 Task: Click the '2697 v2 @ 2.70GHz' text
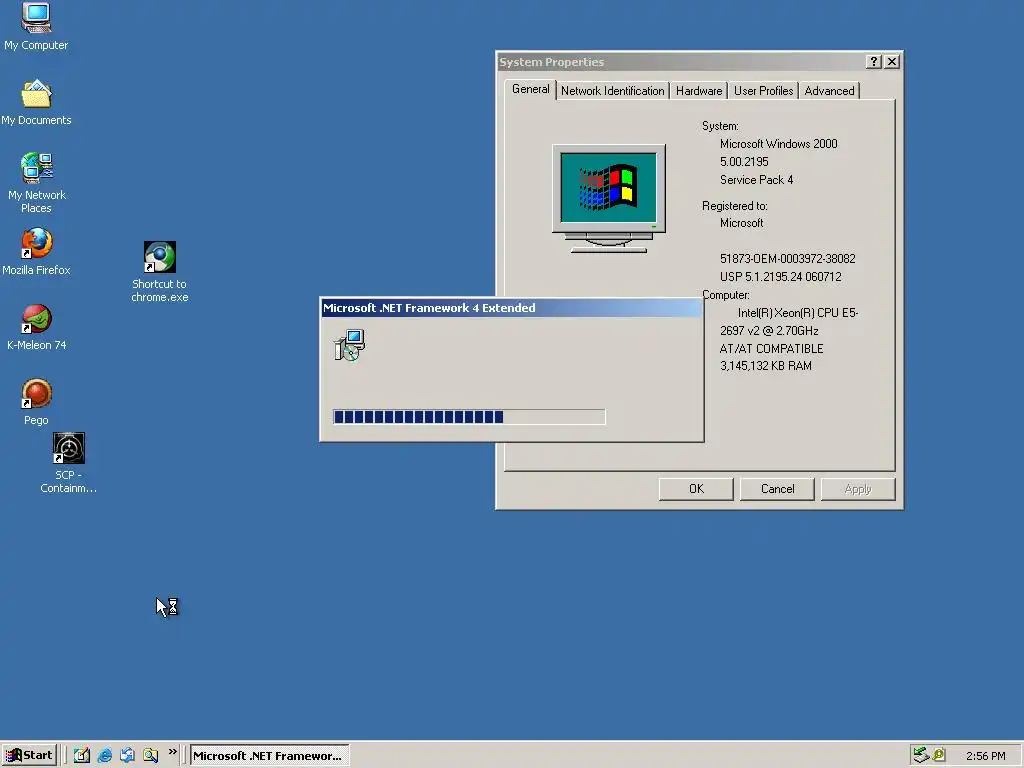pyautogui.click(x=769, y=330)
